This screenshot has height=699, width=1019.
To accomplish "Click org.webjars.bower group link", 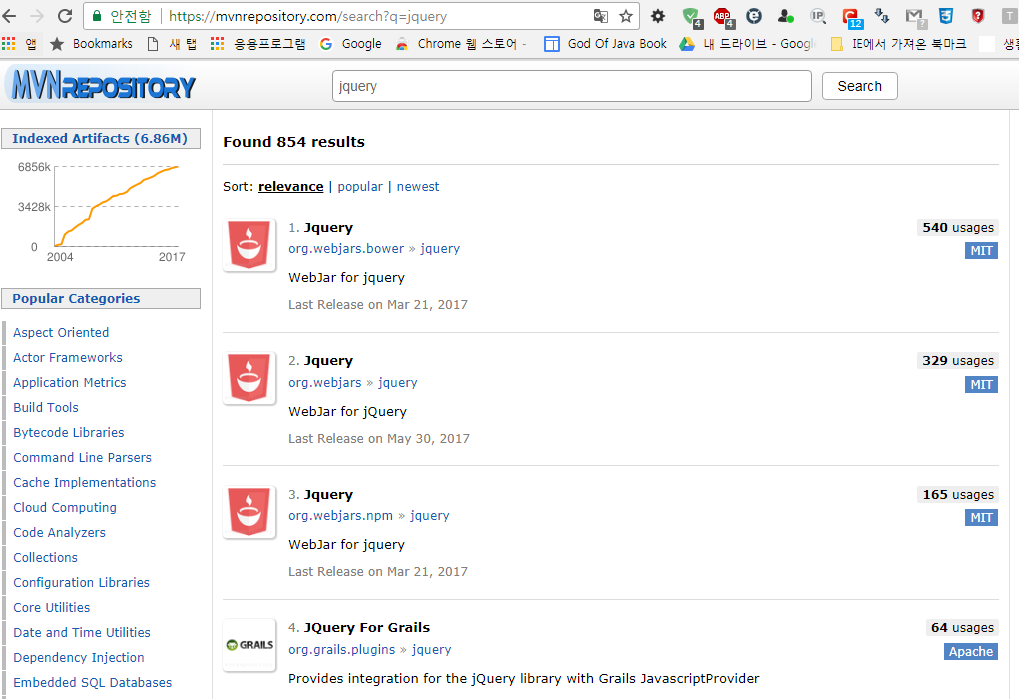I will (346, 248).
